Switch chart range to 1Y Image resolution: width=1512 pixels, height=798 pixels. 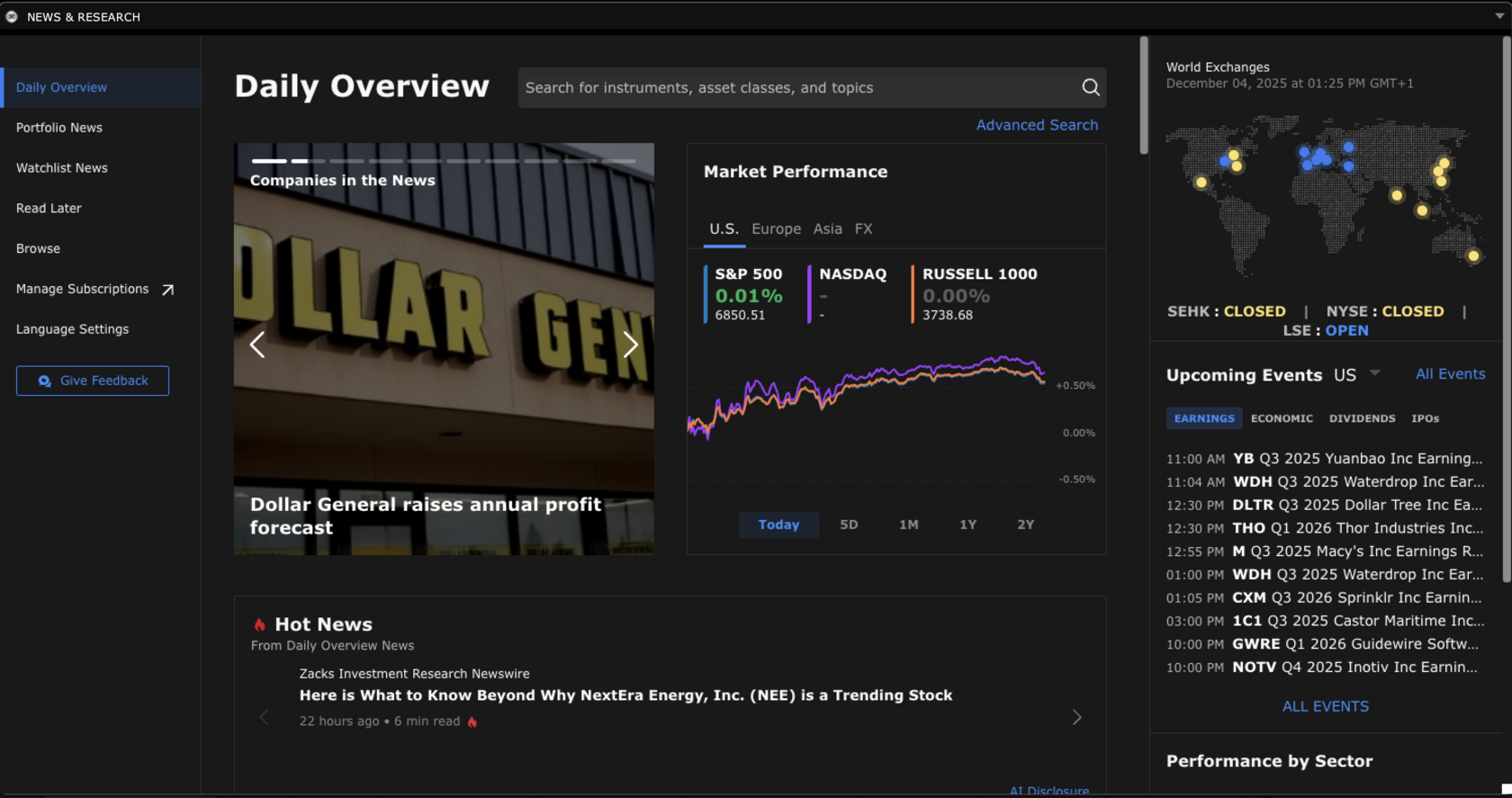pos(967,525)
